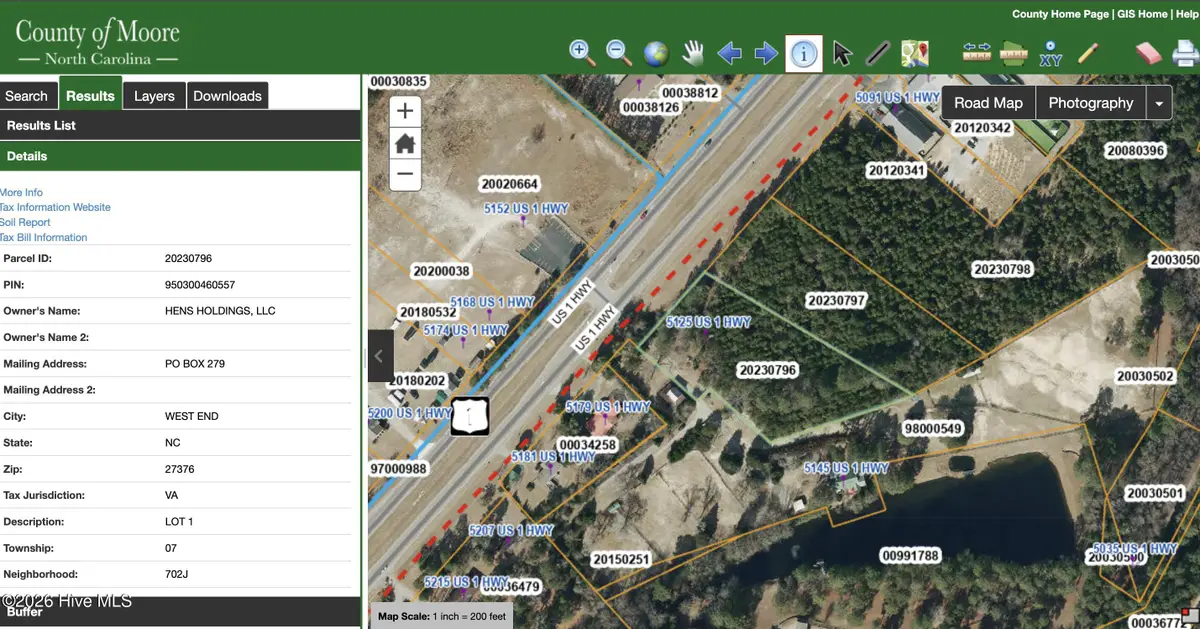The width and height of the screenshot is (1200, 629).
Task: Click the Print icon
Action: click(1185, 52)
